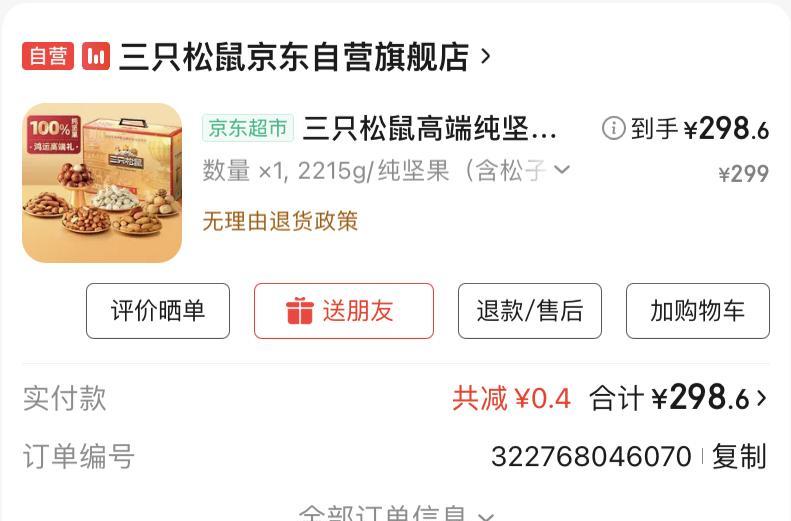The width and height of the screenshot is (791, 521).
Task: Expand the product spec dropdown arrow
Action: point(562,169)
